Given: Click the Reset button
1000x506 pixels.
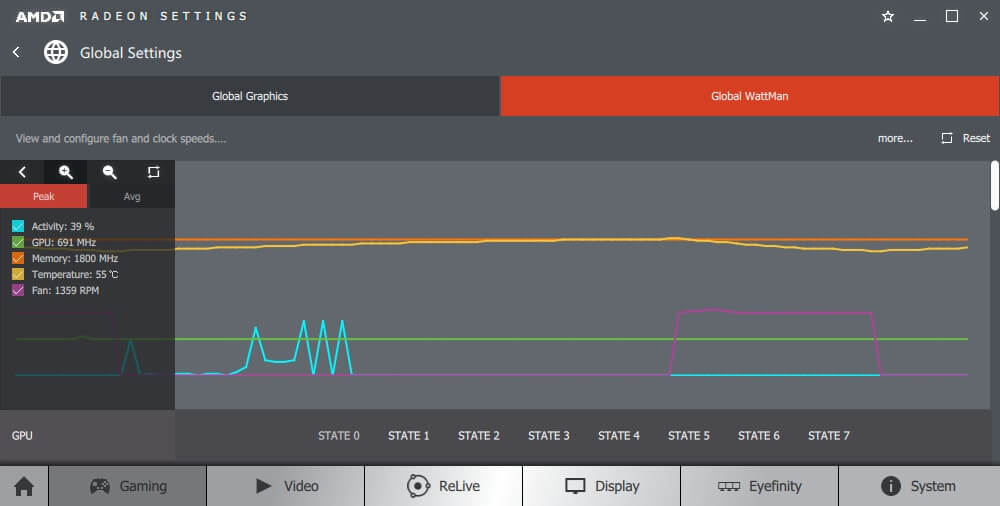Looking at the screenshot, I should pyautogui.click(x=966, y=138).
